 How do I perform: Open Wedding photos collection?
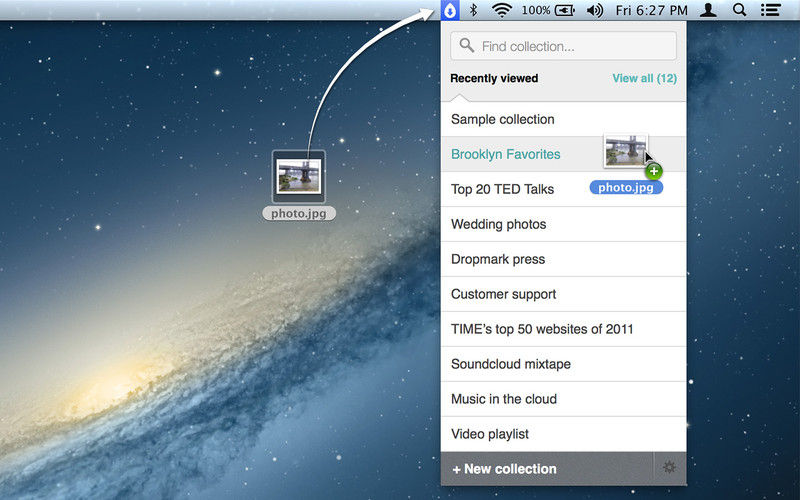(563, 224)
